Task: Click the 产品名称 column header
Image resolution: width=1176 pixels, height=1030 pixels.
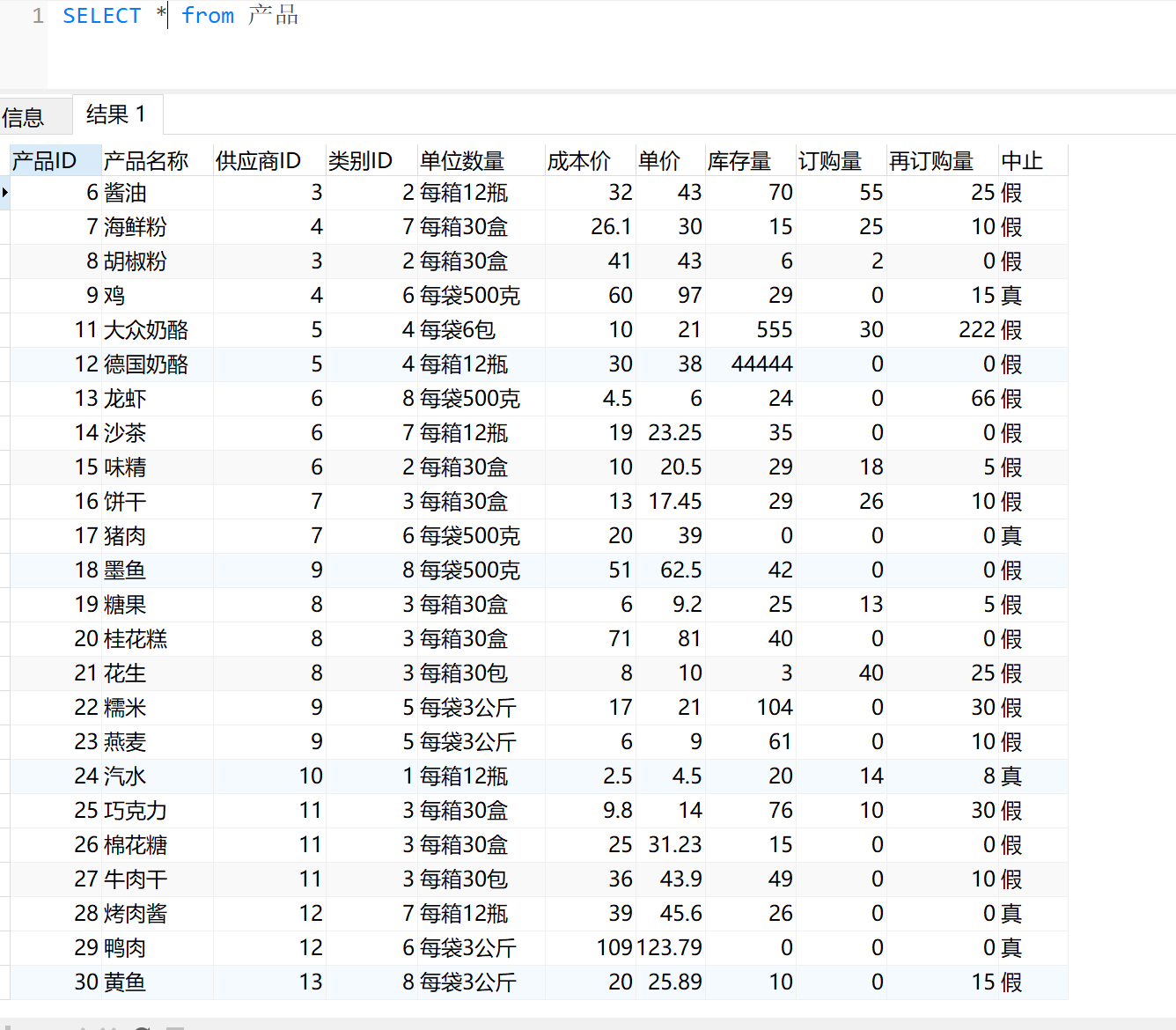Action: click(157, 161)
